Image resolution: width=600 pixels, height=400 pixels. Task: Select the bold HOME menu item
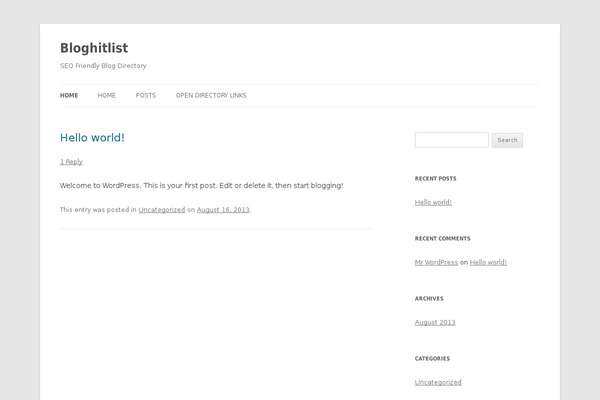point(69,95)
